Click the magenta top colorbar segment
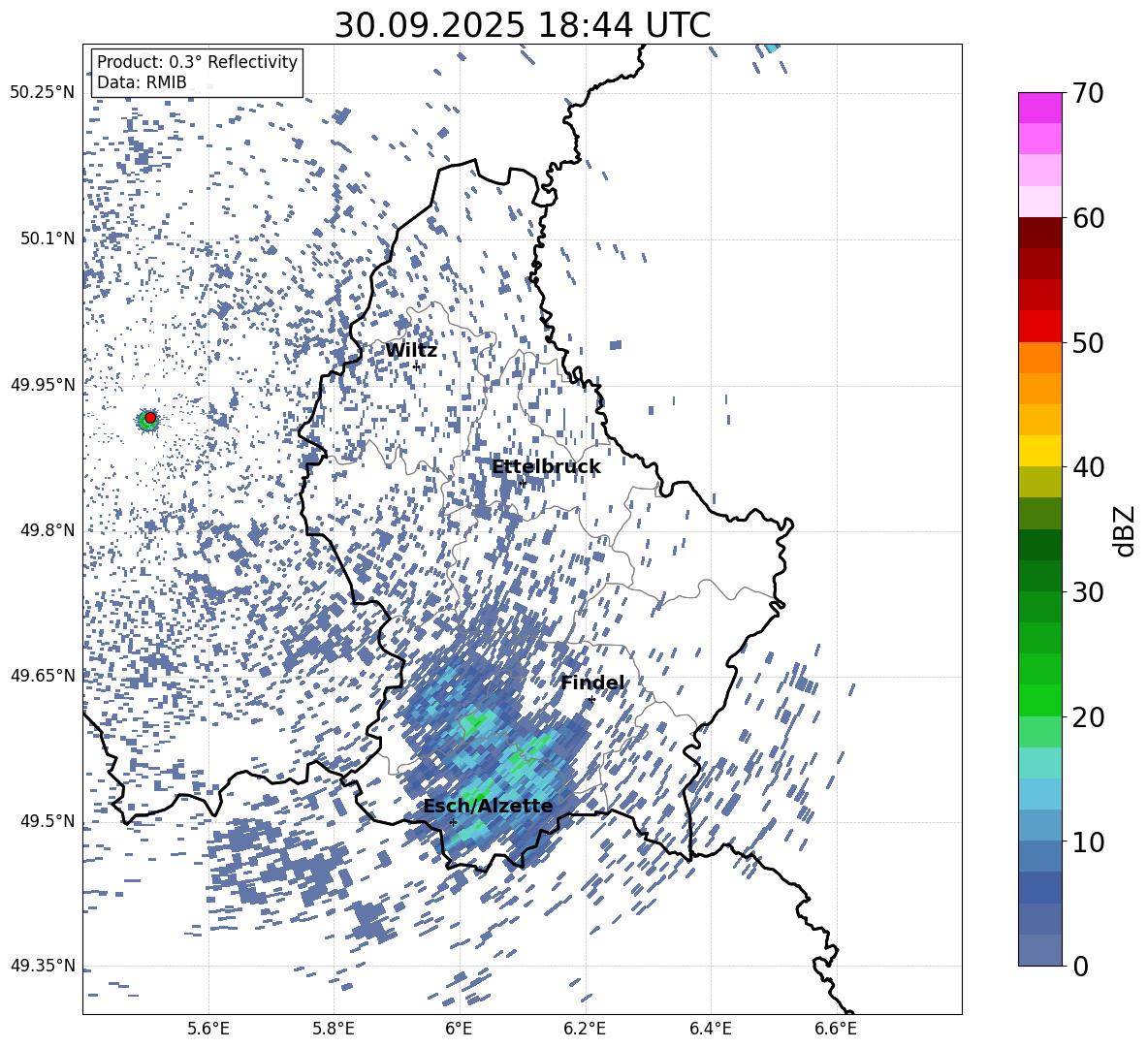 (1039, 108)
